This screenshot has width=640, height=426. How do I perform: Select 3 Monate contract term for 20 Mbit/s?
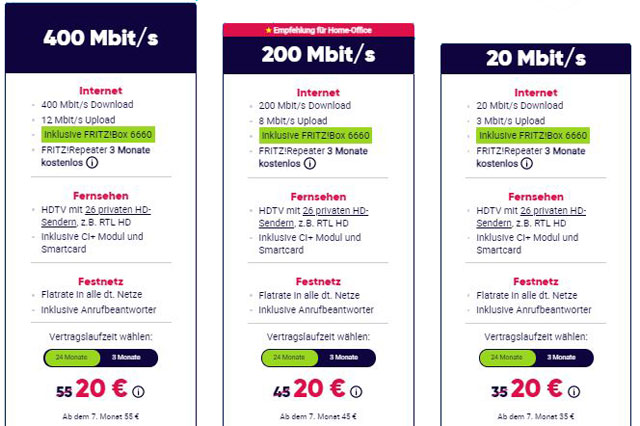563,358
